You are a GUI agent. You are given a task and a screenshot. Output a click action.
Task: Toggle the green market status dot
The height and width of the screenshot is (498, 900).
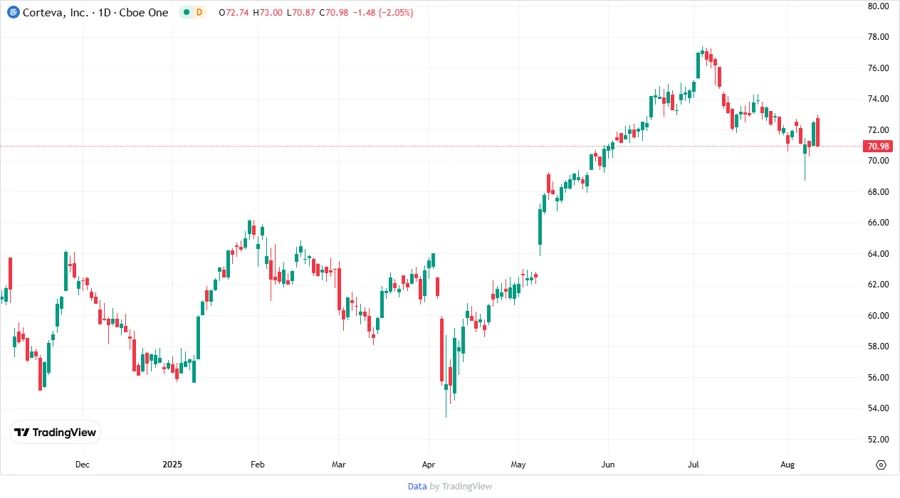(186, 12)
